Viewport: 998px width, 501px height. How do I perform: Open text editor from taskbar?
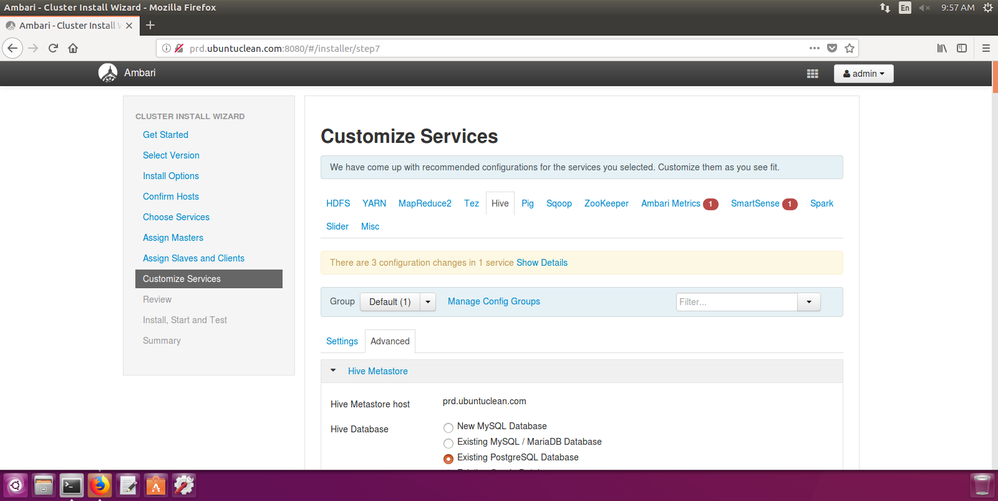coord(127,486)
